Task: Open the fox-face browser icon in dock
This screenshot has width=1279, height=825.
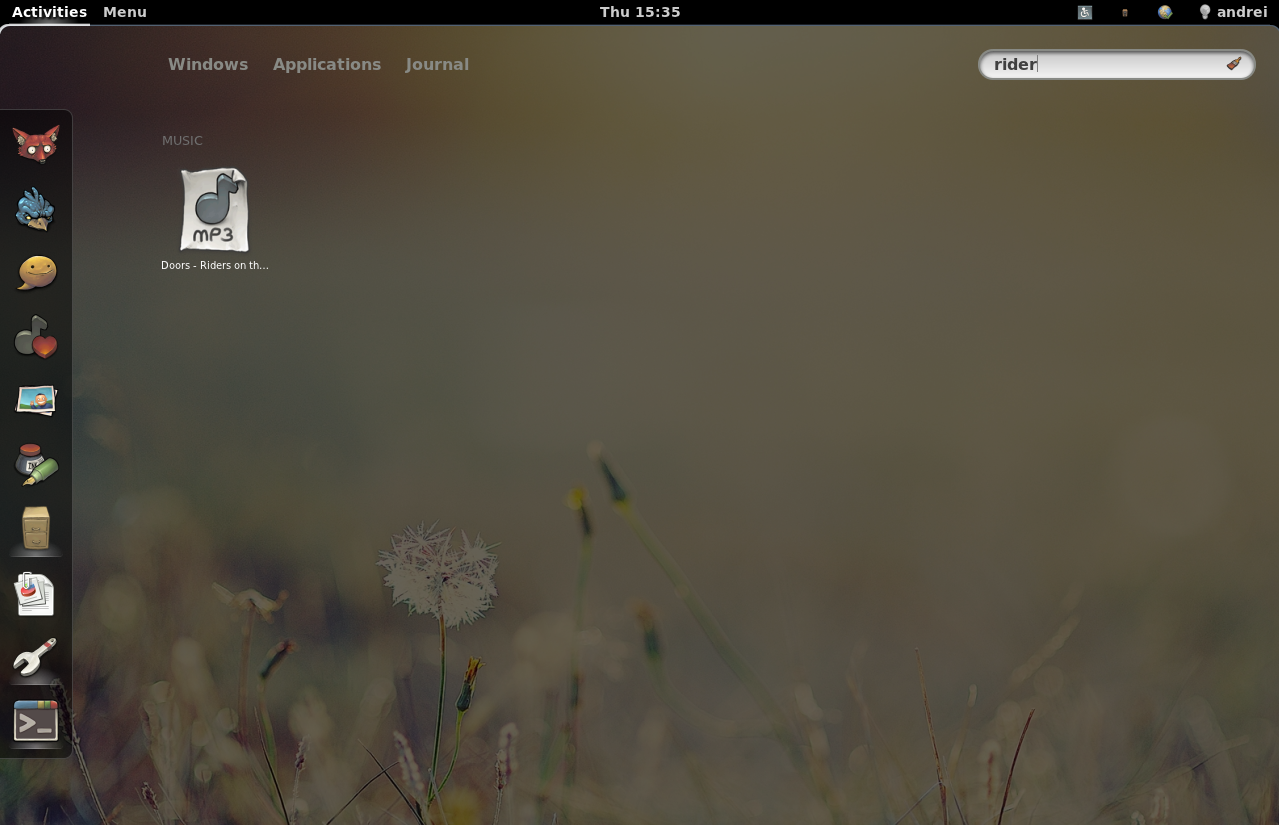Action: tap(36, 144)
